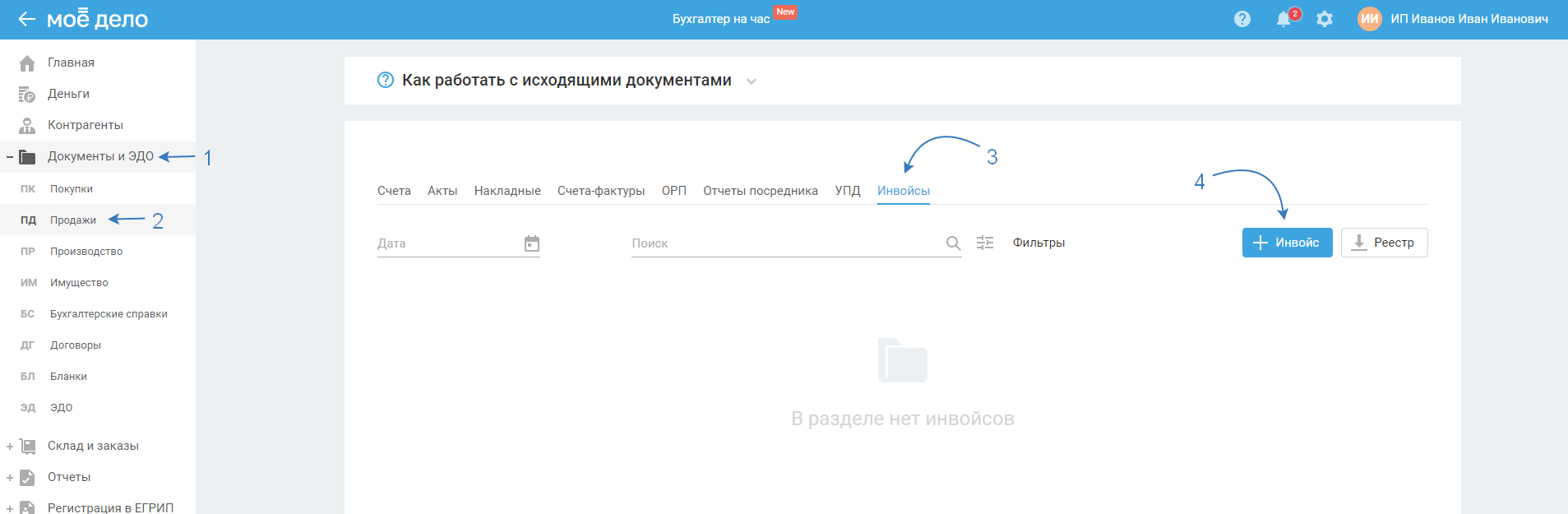Go to Главная in sidebar
Screen dimensions: 1568x514
click(x=71, y=63)
